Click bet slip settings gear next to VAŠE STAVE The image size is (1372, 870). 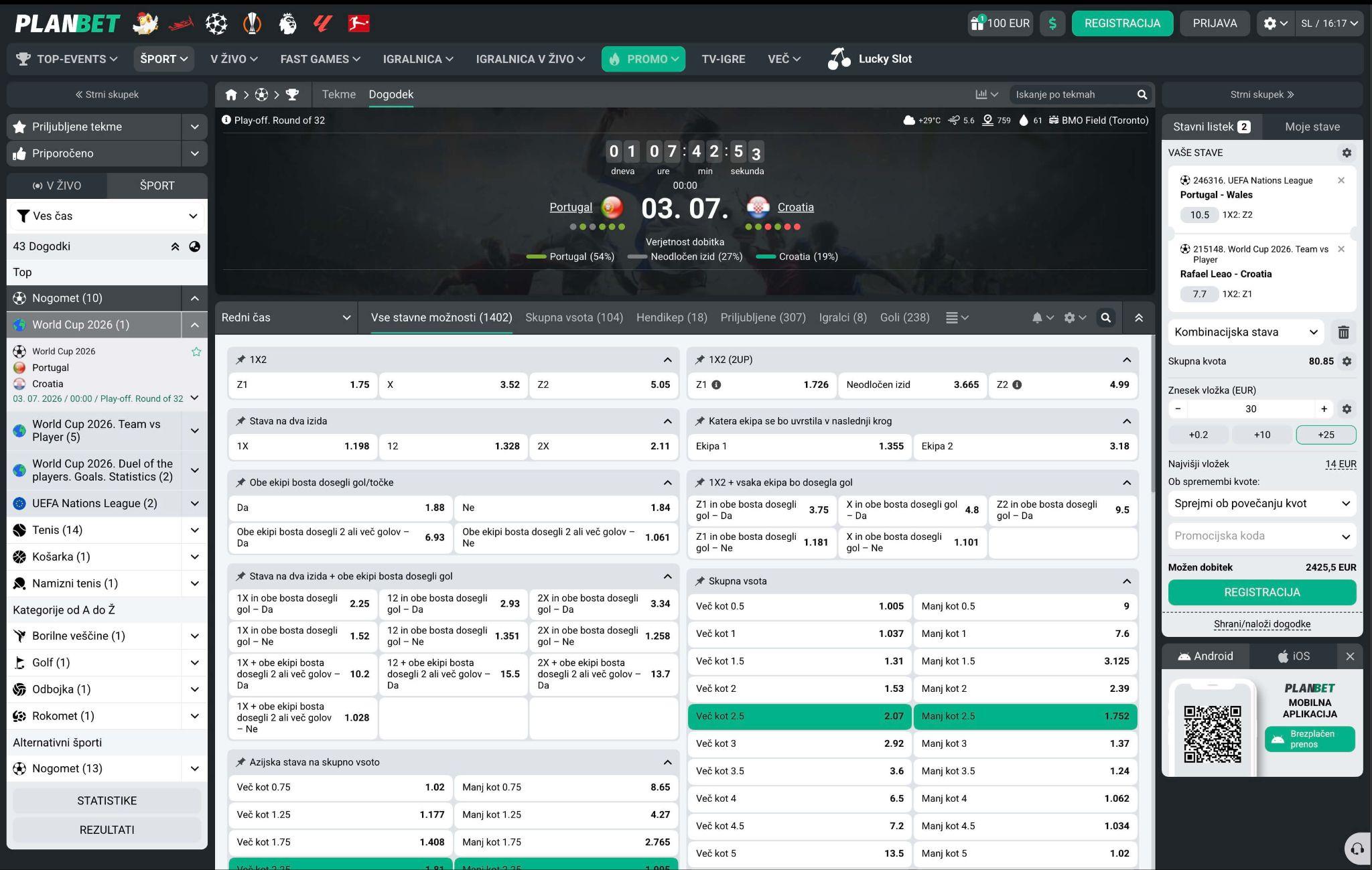(1347, 153)
